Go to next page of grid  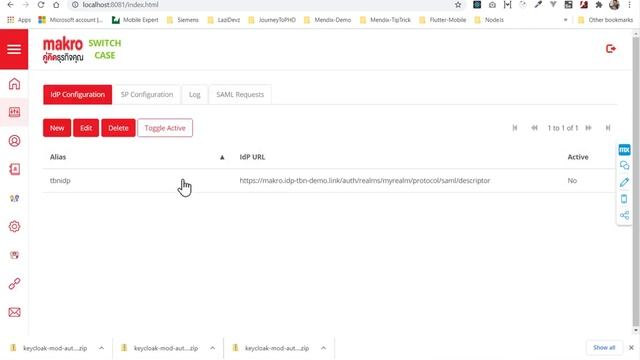(x=589, y=128)
